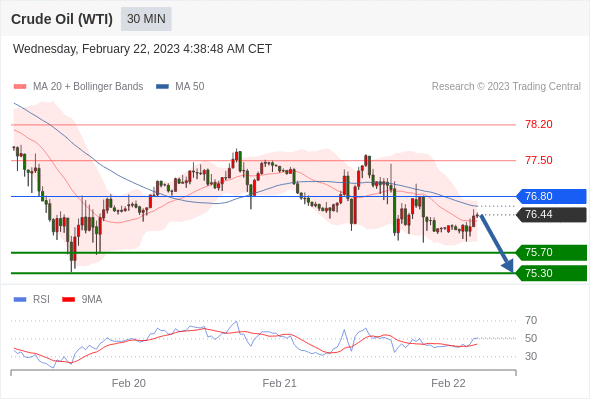Toggle the MA 50 legend item
Viewport: 590px width, 400px height.
[180, 87]
